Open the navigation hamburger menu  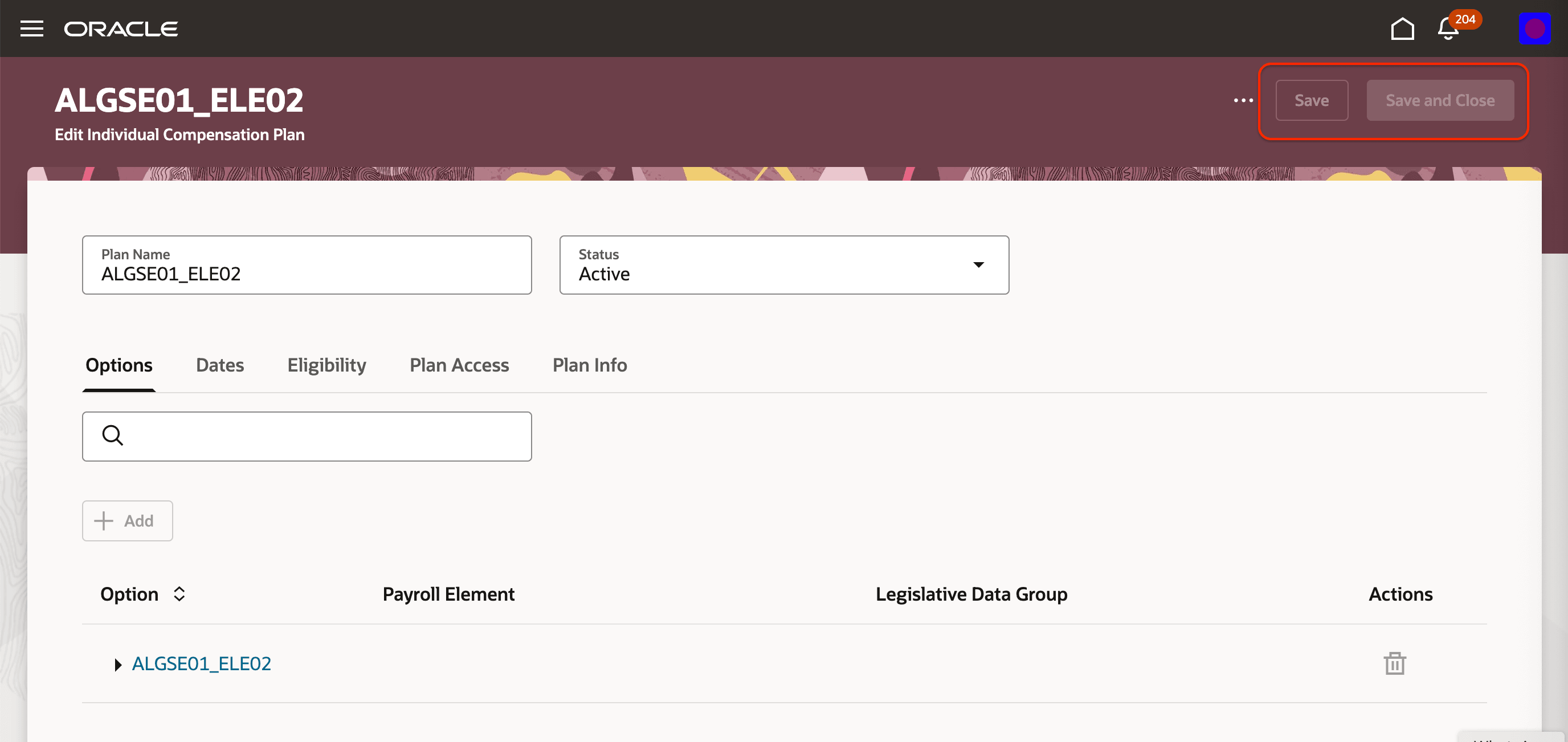point(32,28)
